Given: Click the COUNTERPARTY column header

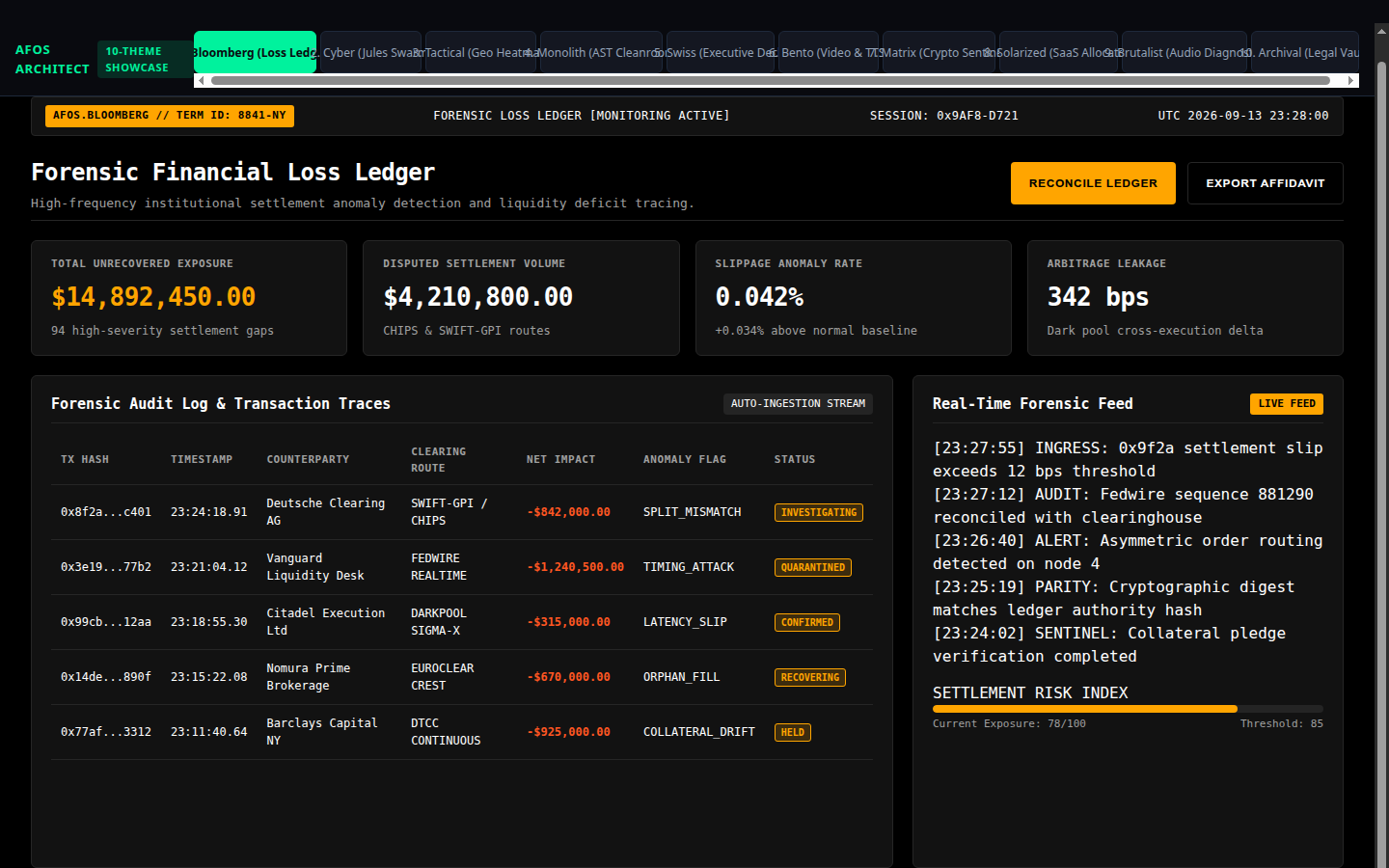Looking at the screenshot, I should [308, 460].
